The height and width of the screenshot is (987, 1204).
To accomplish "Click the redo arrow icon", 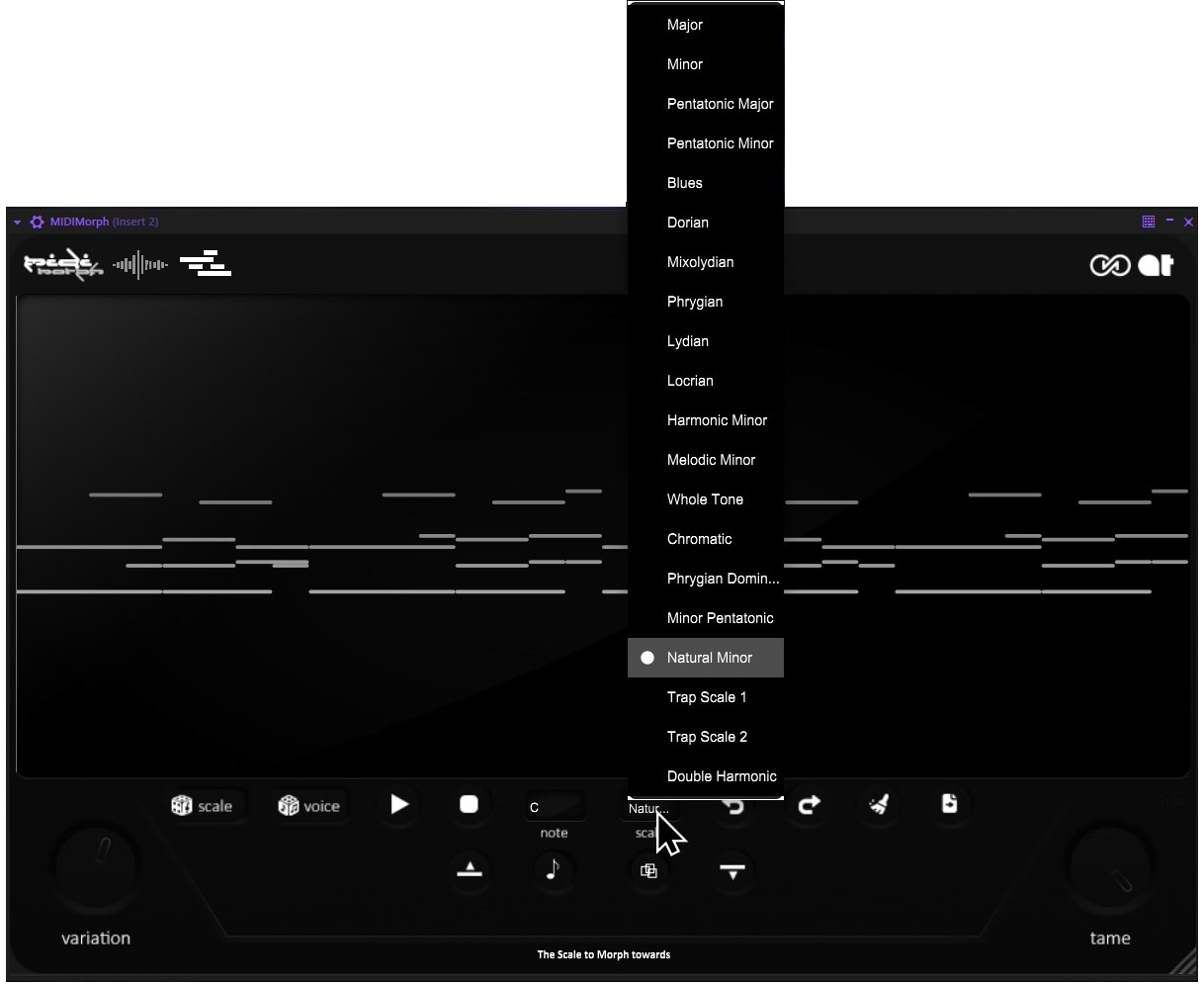I will pos(809,805).
